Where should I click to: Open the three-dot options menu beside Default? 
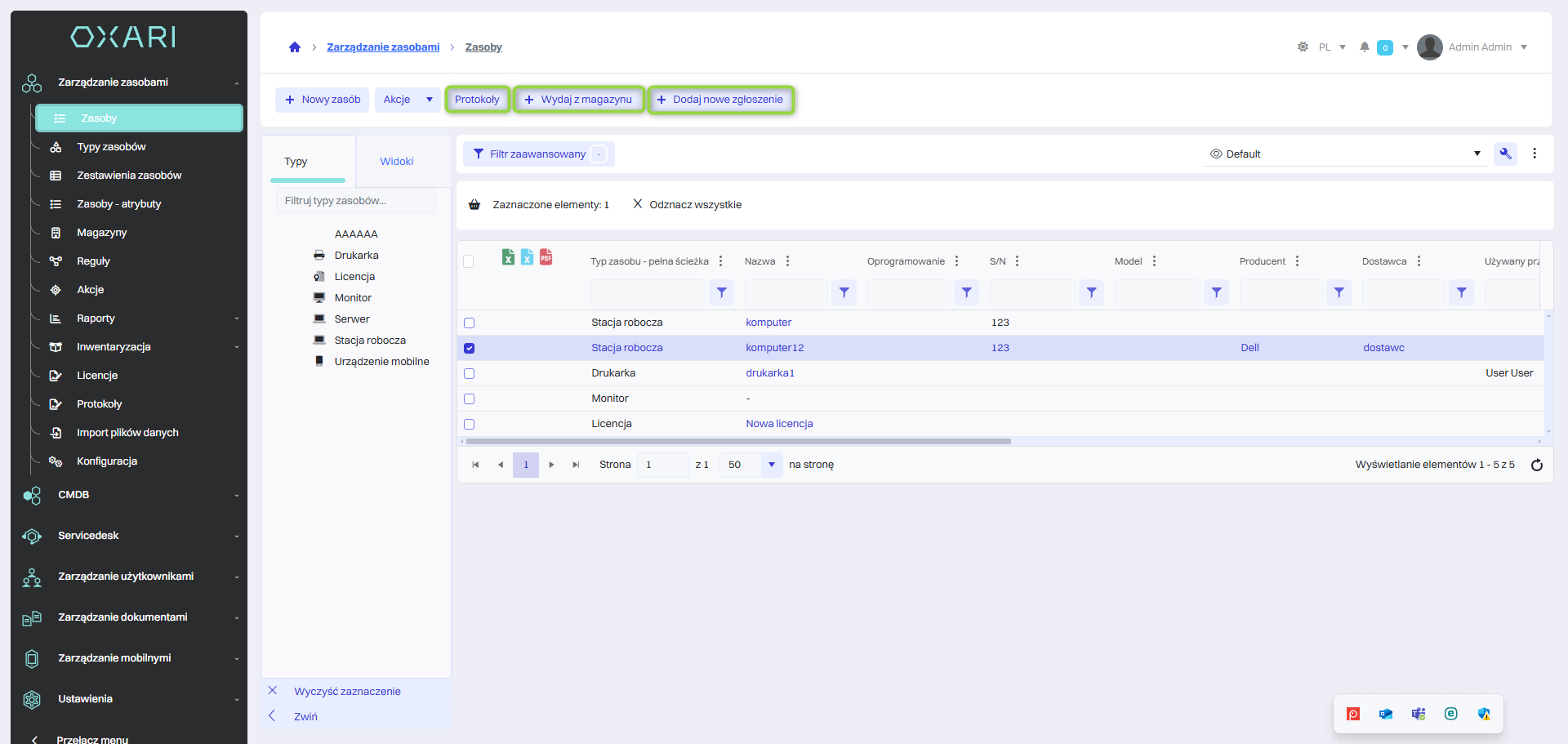click(1535, 154)
